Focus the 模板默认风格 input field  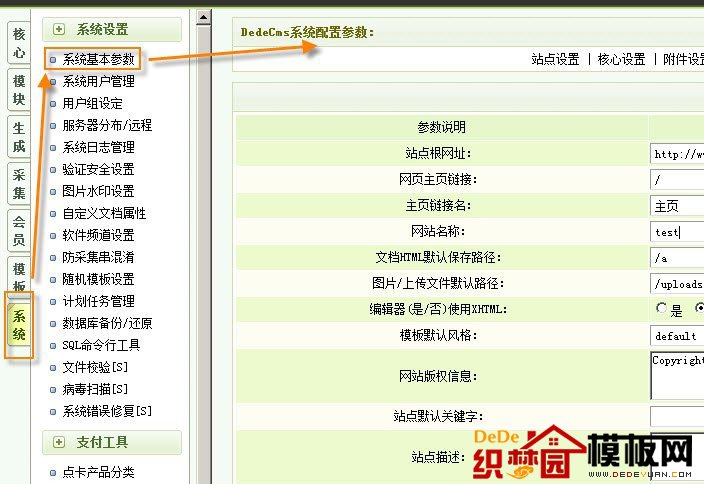(677, 336)
